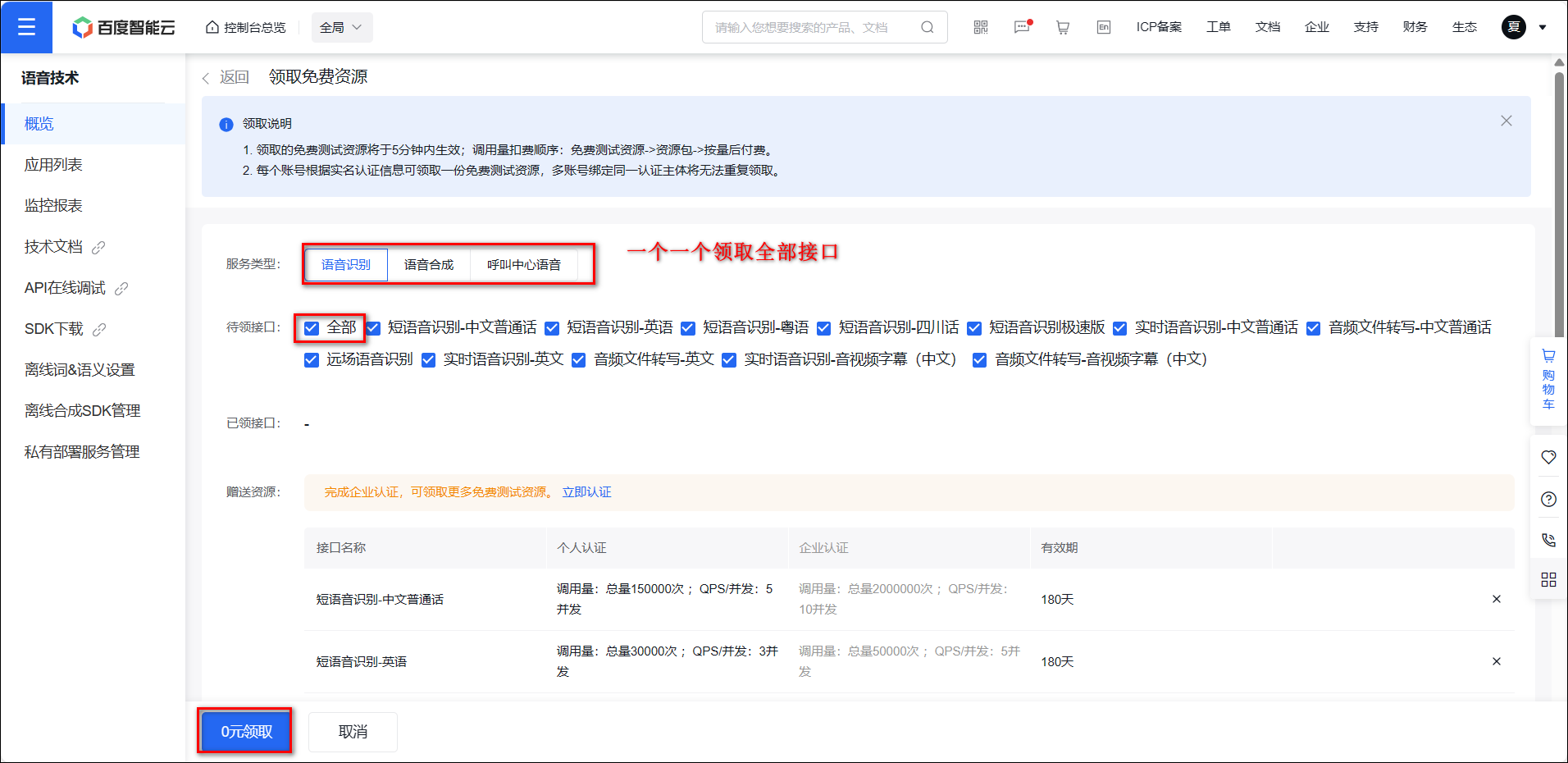Select 应用列表 in the left sidebar
This screenshot has height=763, width=1568.
tap(53, 165)
